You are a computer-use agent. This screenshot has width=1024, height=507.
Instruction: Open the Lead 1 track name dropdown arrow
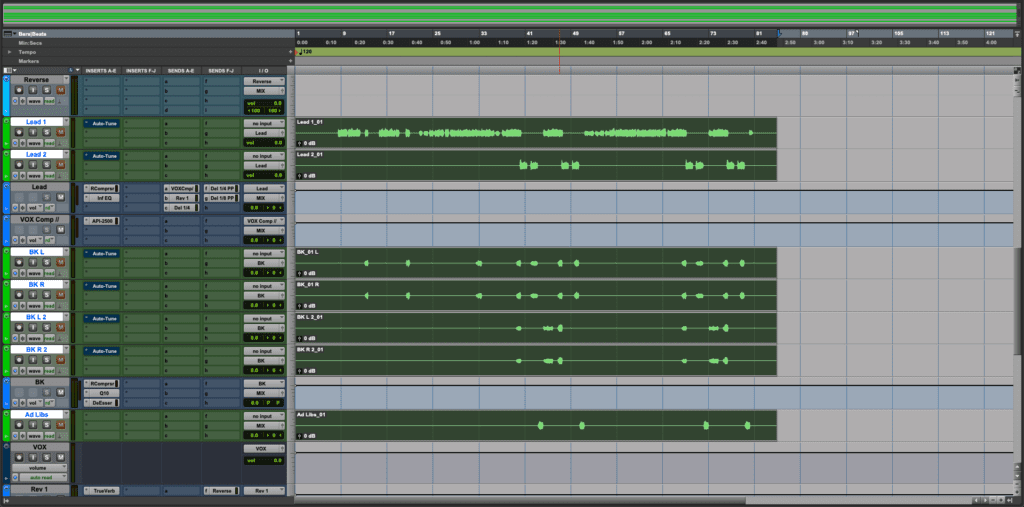[x=66, y=122]
